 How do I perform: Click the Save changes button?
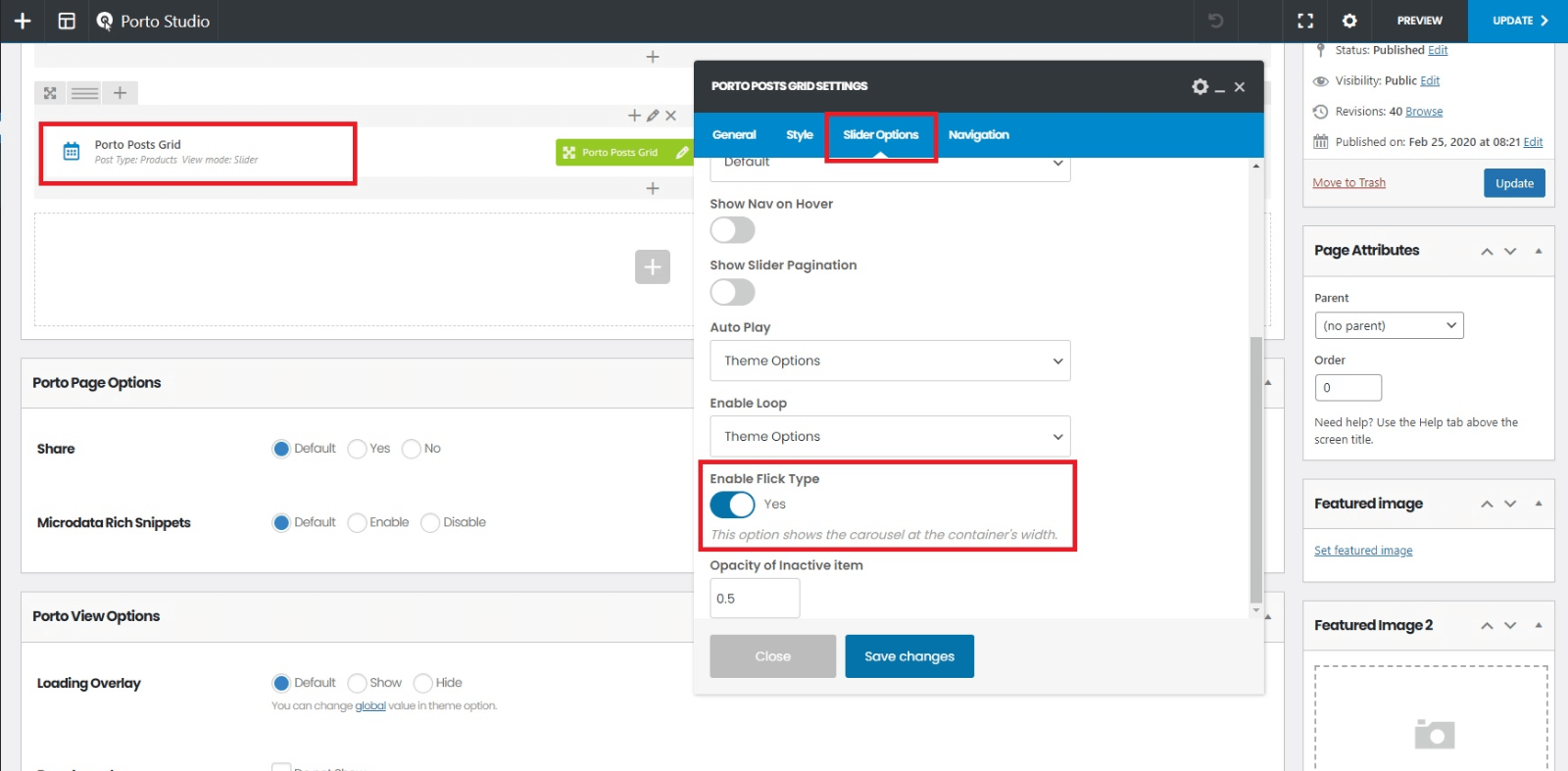tap(908, 656)
